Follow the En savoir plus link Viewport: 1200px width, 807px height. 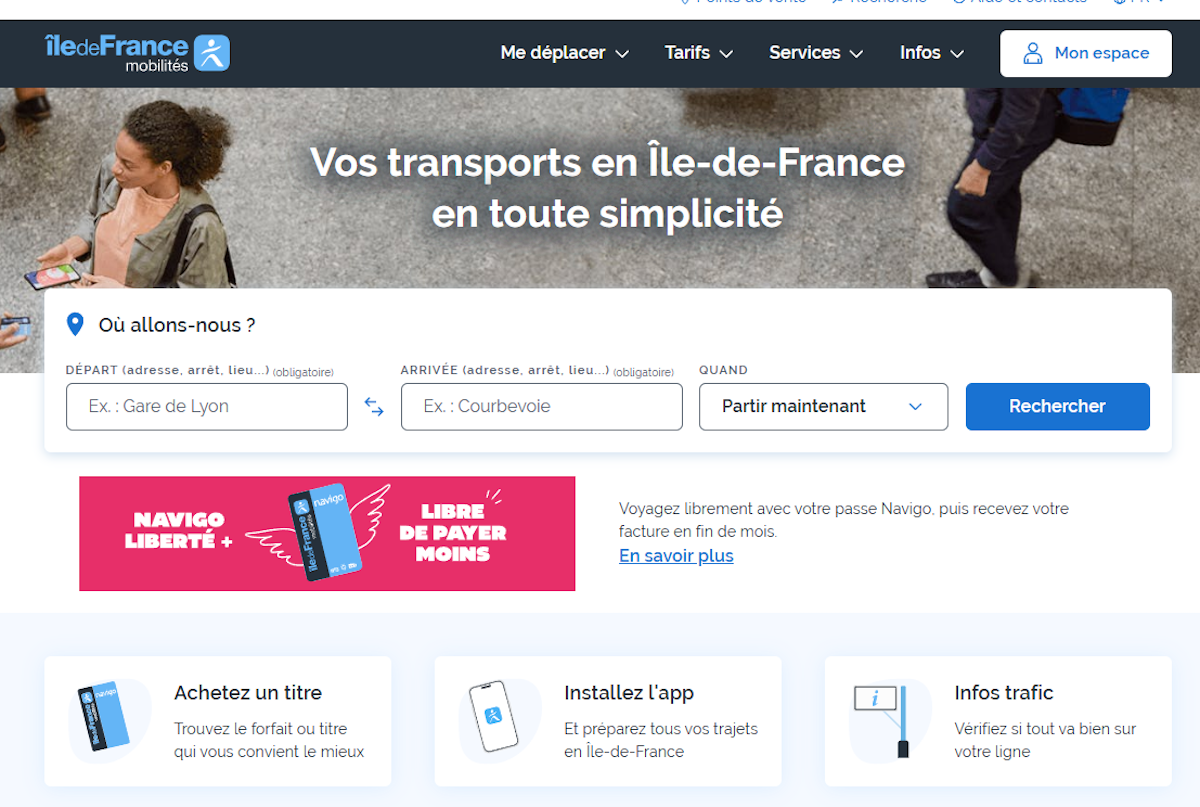(676, 556)
